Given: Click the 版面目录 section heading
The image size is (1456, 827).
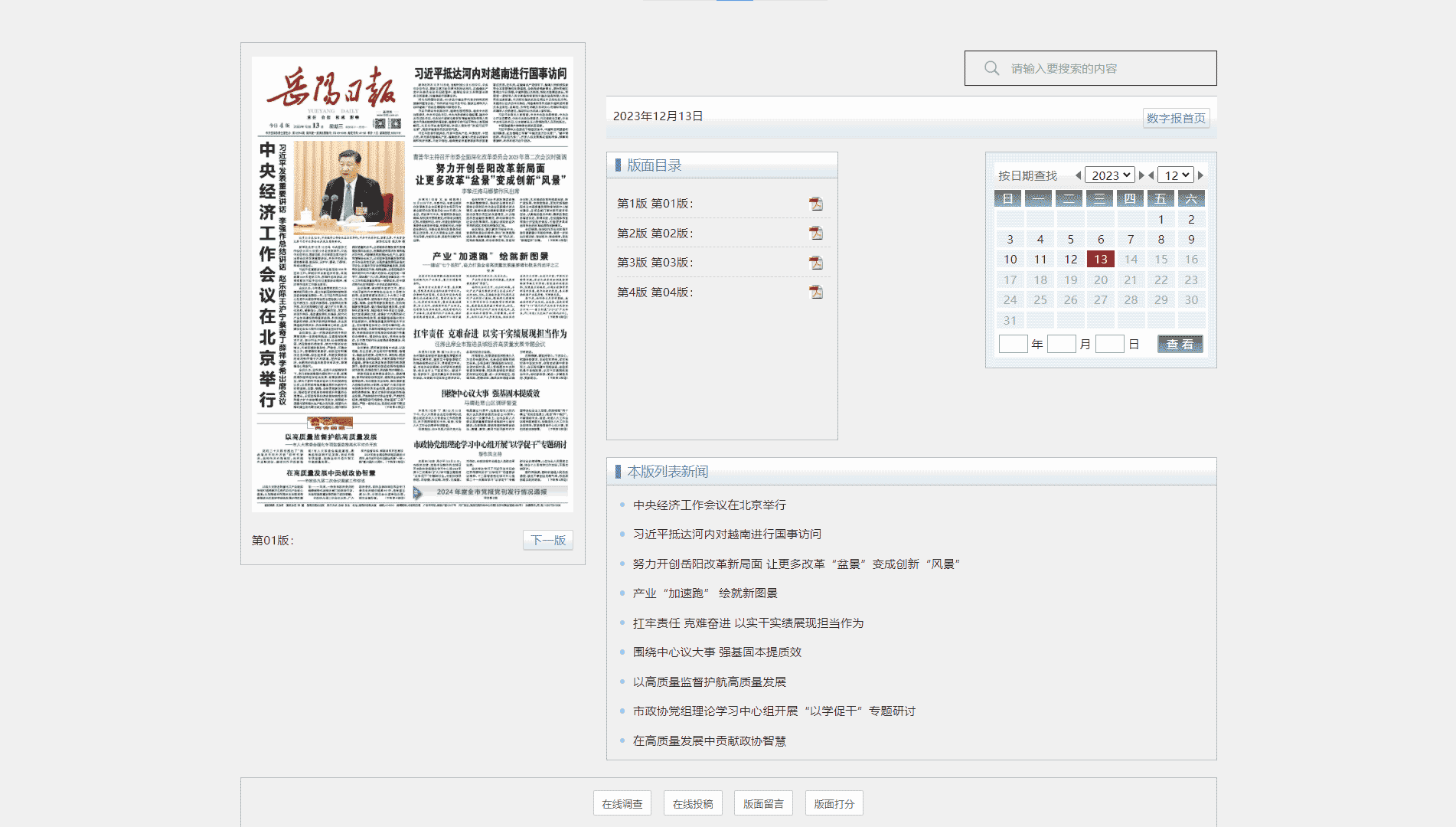Looking at the screenshot, I should [x=654, y=165].
